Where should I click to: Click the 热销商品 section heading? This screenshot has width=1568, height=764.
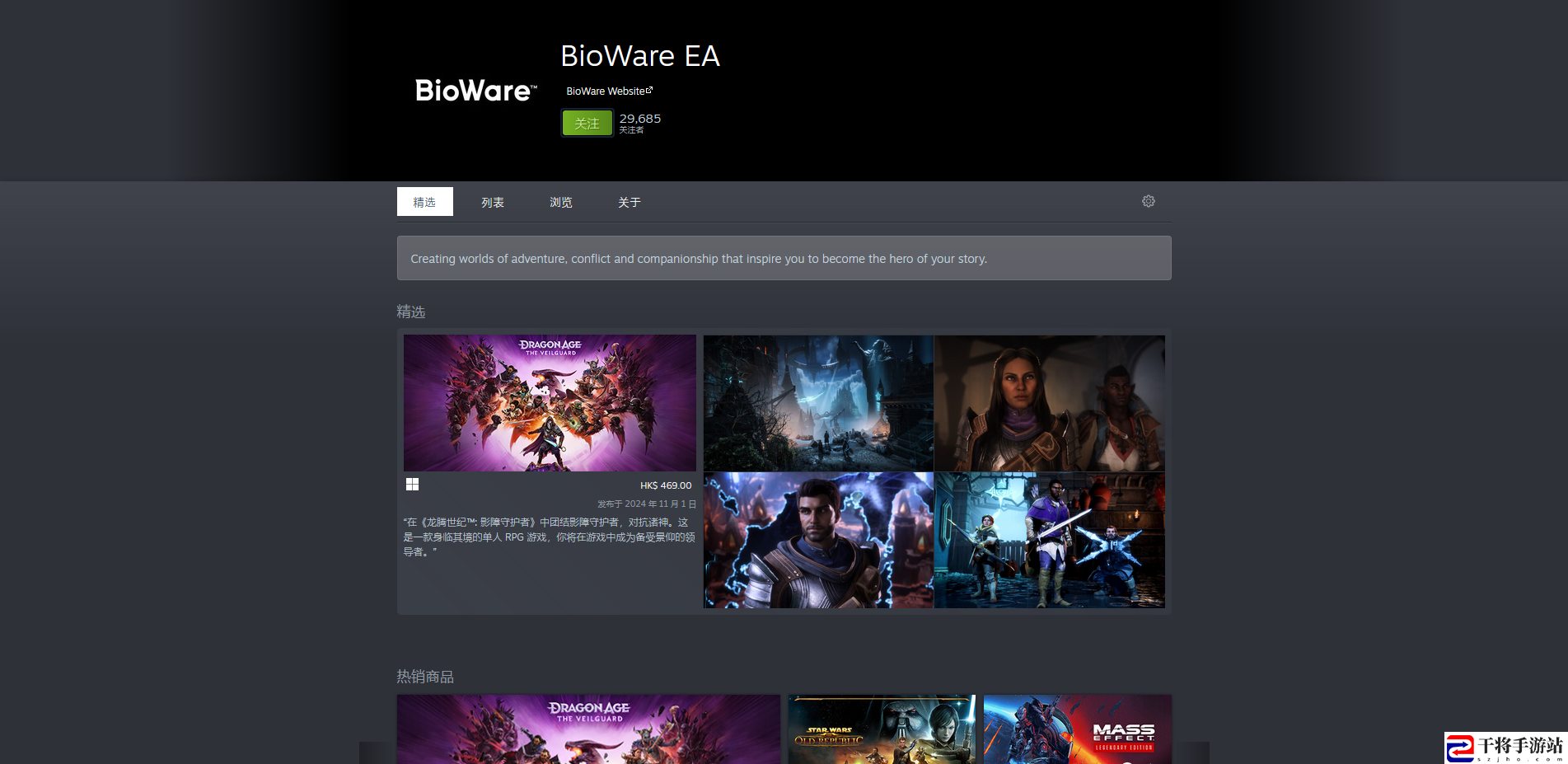click(425, 677)
